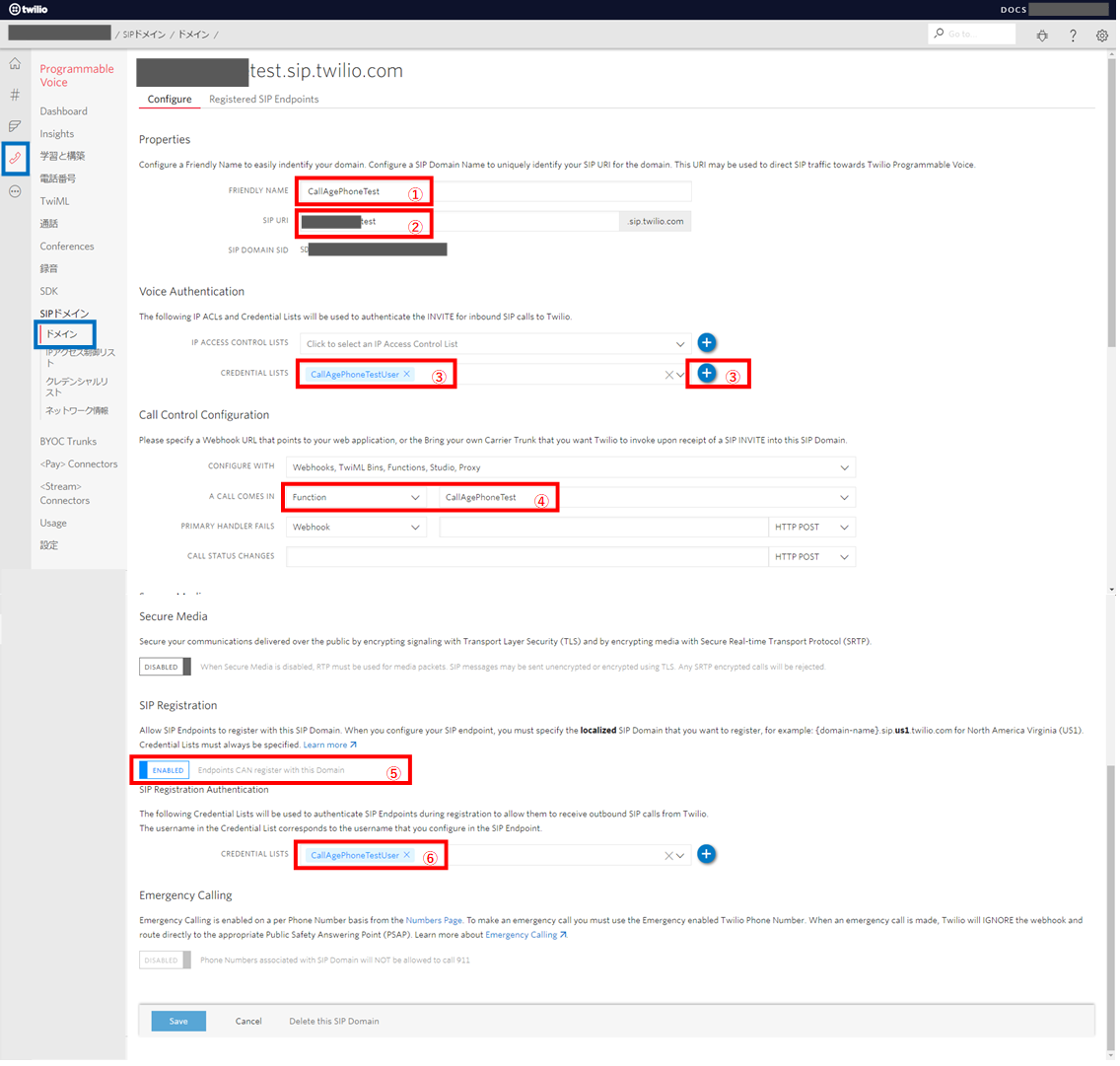Open BYOC Trunks in sidebar

(69, 442)
